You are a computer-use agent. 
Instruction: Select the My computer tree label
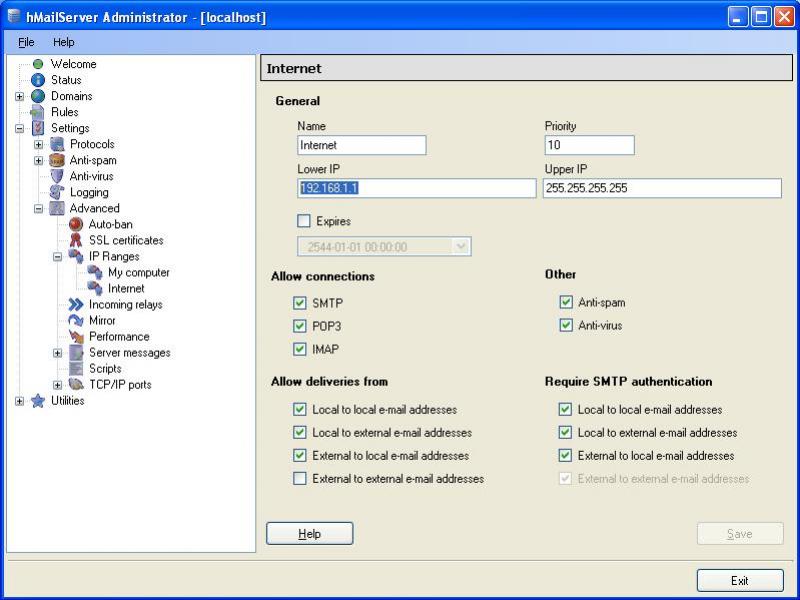point(139,272)
